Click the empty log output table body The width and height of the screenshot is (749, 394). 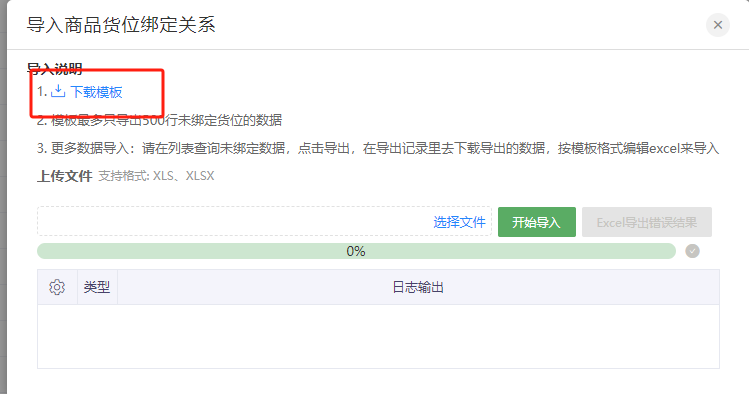pos(378,336)
